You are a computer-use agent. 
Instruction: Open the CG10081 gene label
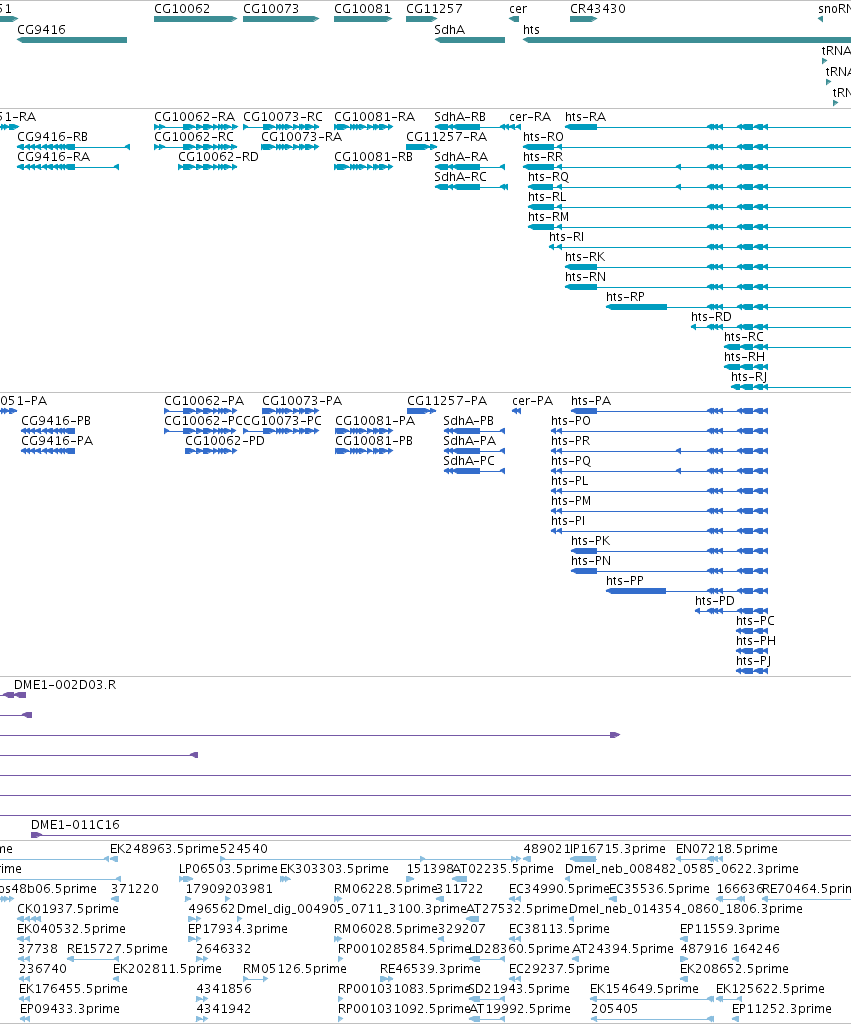tap(362, 8)
